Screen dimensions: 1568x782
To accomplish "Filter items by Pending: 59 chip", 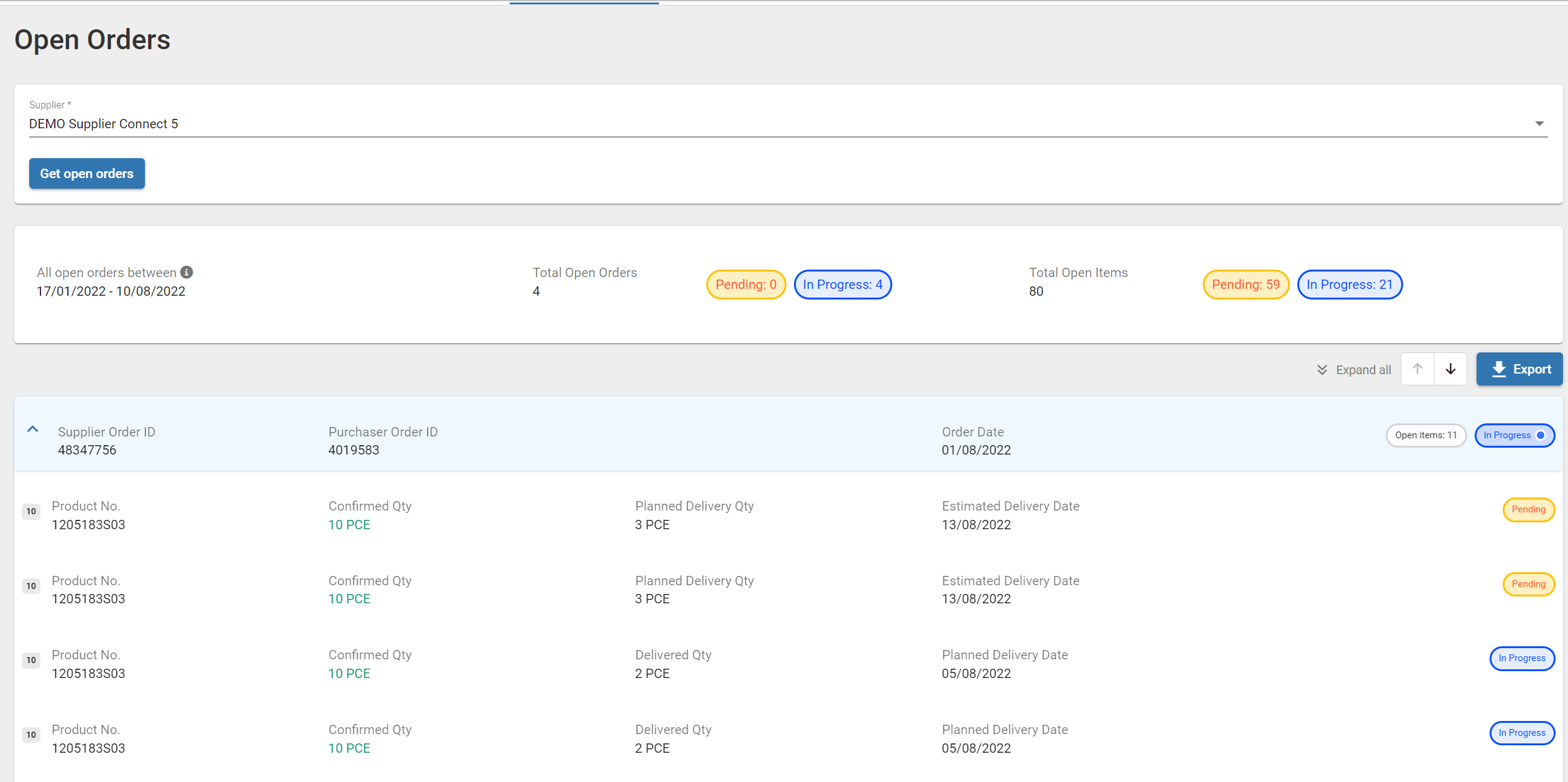I will [1246, 285].
